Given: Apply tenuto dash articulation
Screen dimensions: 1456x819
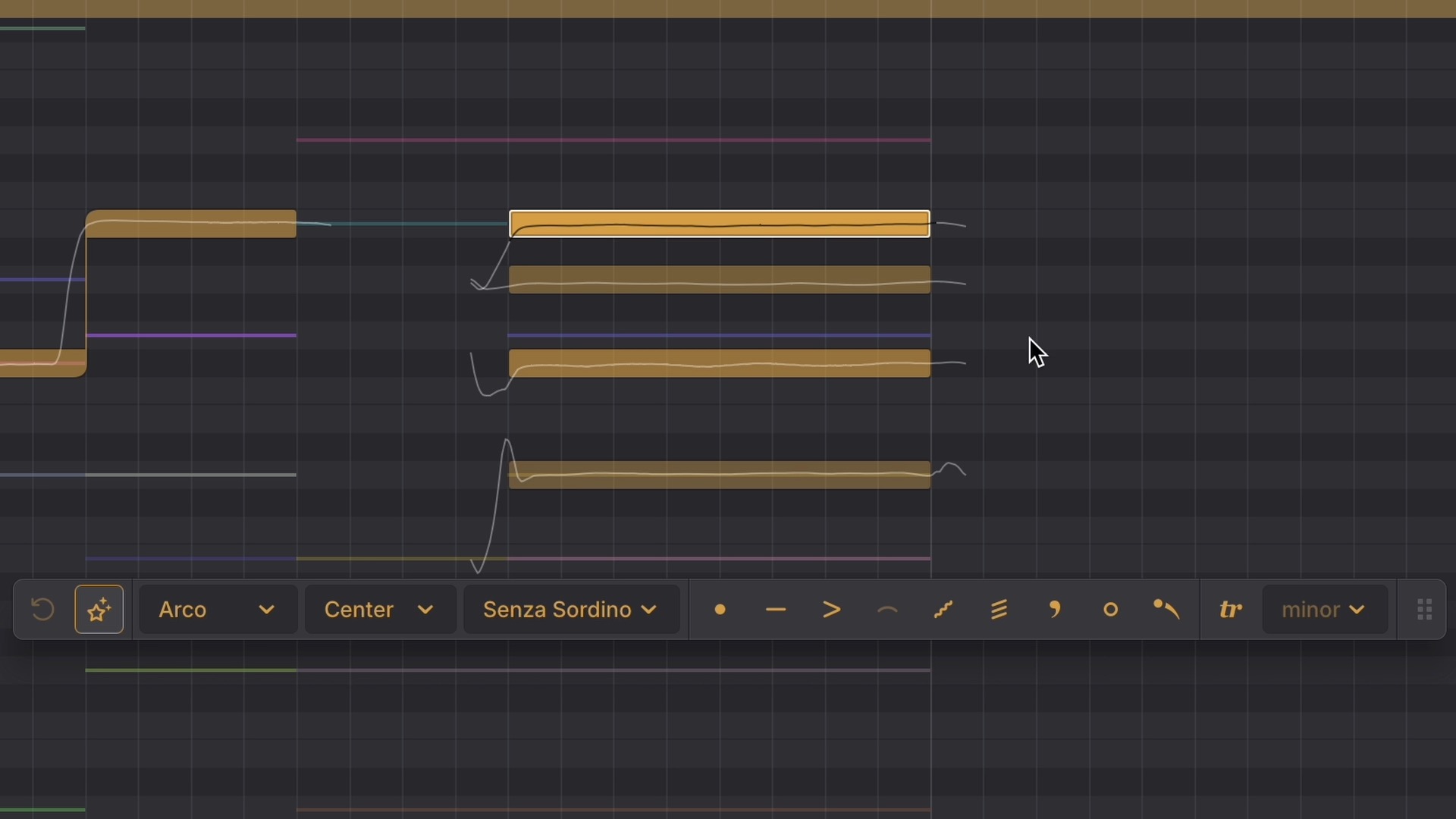Looking at the screenshot, I should 776,610.
